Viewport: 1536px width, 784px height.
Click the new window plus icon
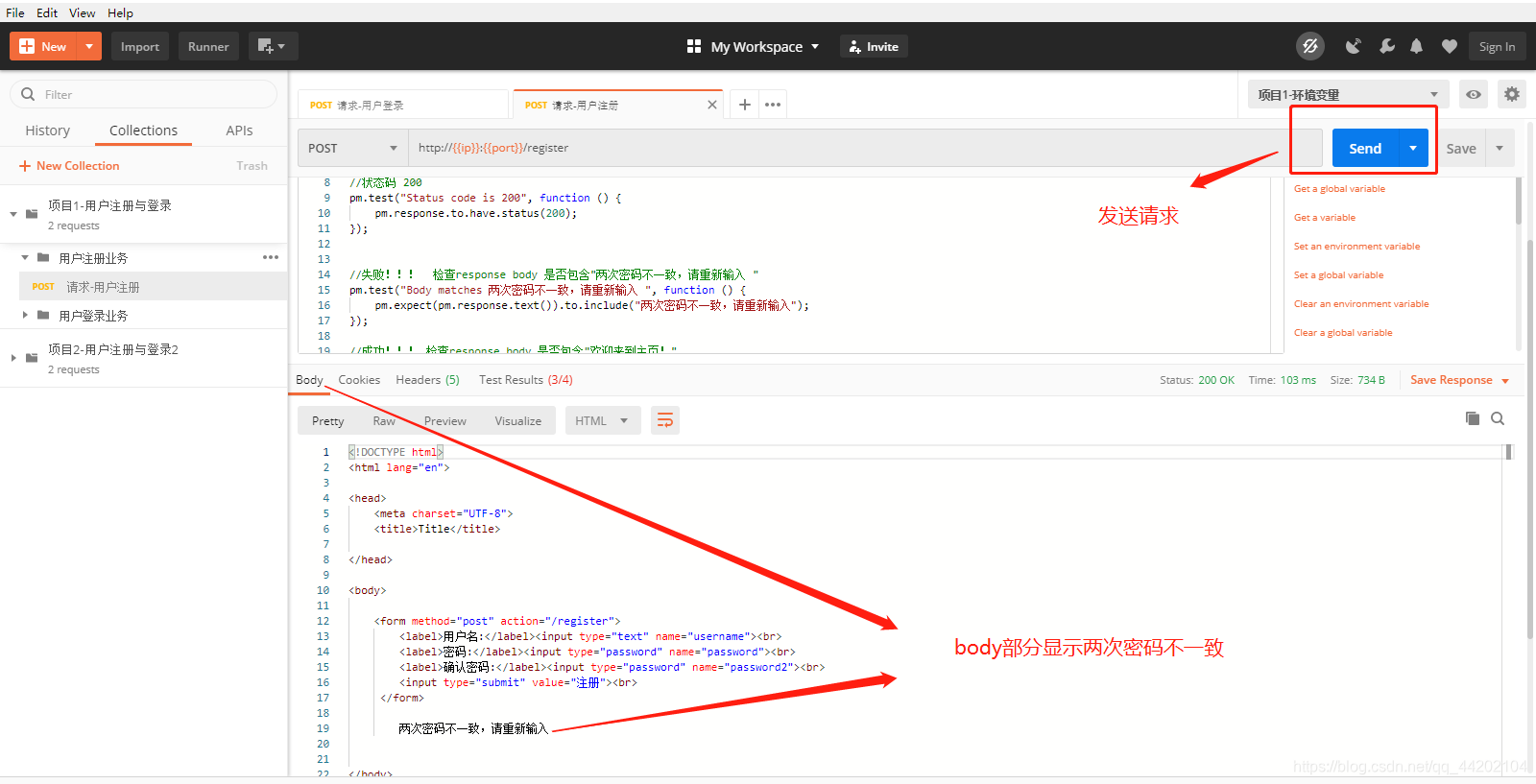(273, 46)
